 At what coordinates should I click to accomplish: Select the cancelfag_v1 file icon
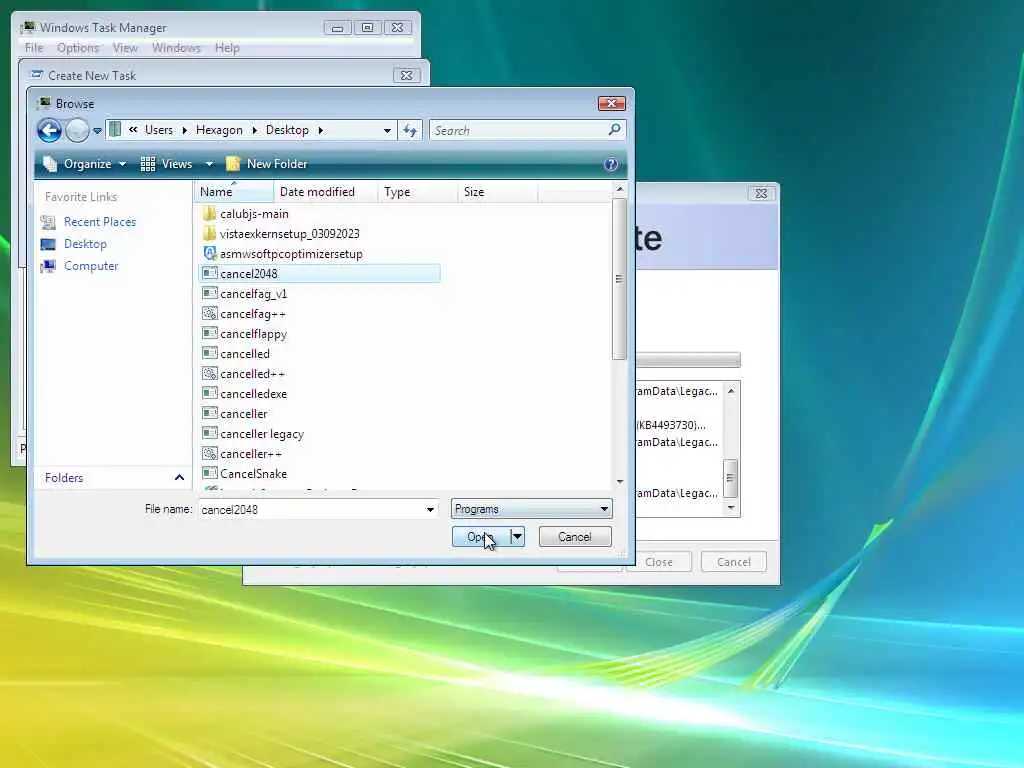(210, 293)
